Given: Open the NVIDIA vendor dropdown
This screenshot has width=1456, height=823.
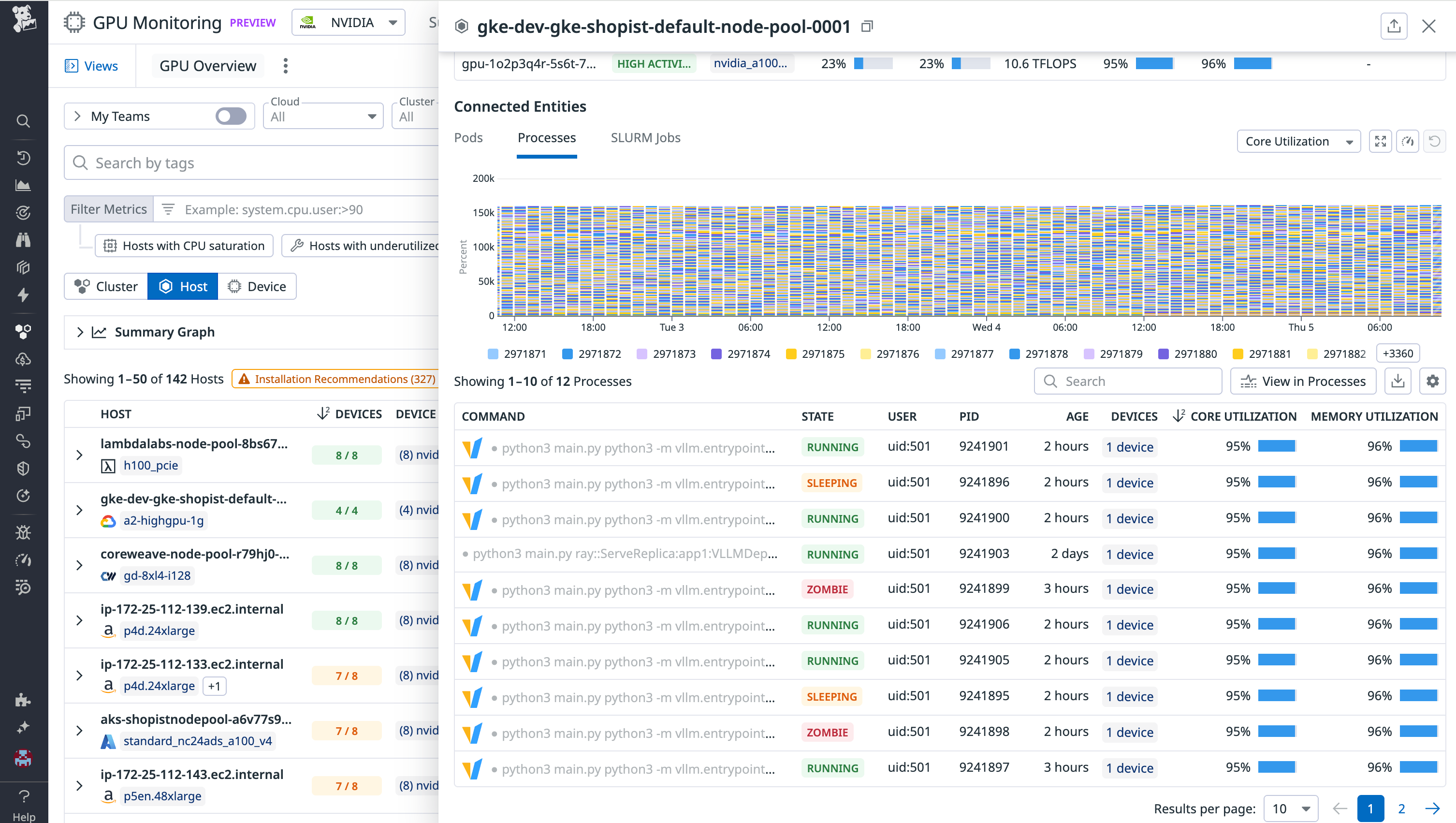Looking at the screenshot, I should (348, 22).
